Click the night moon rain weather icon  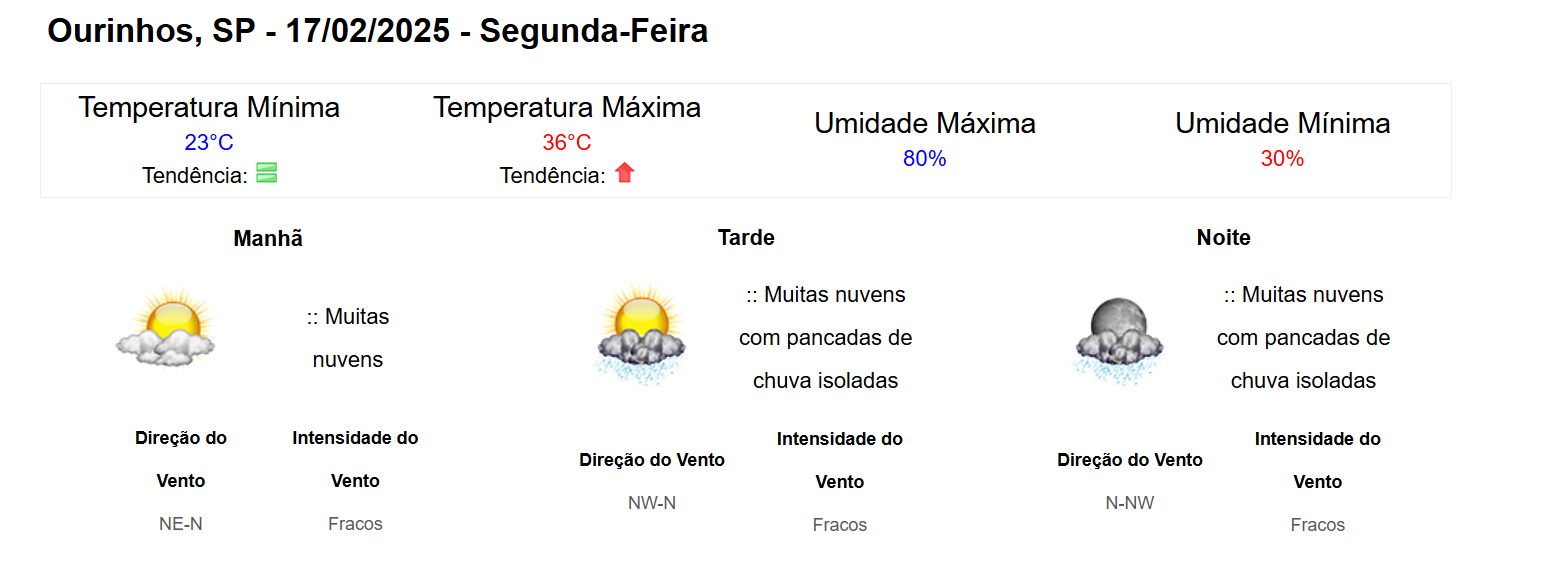(x=1118, y=340)
